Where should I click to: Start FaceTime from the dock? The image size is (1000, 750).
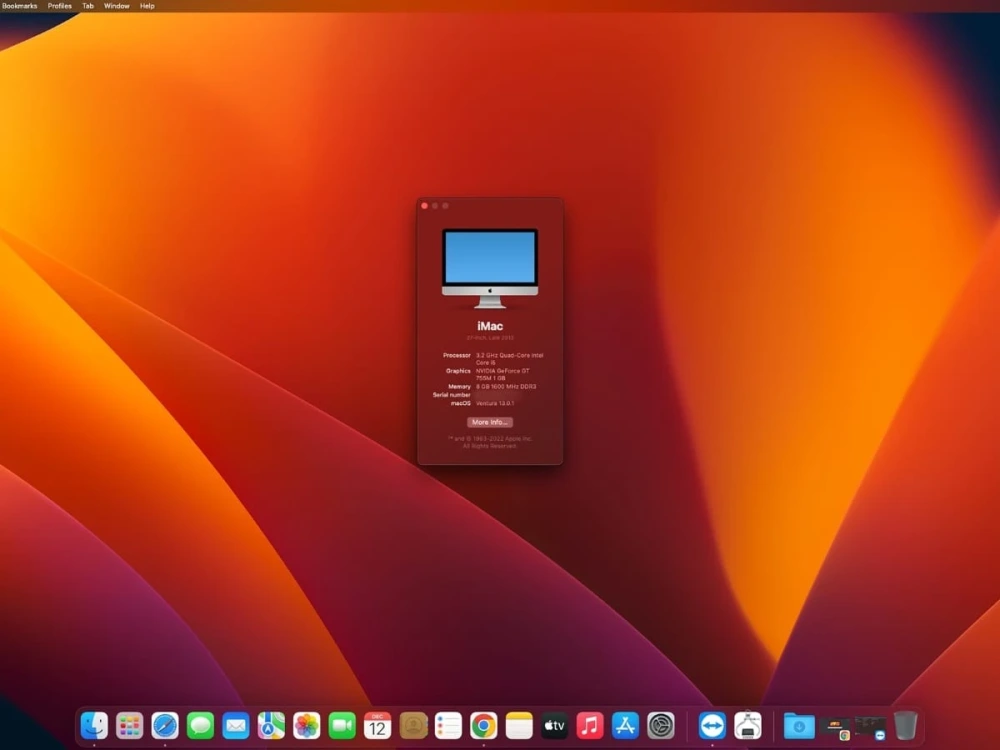pyautogui.click(x=342, y=725)
